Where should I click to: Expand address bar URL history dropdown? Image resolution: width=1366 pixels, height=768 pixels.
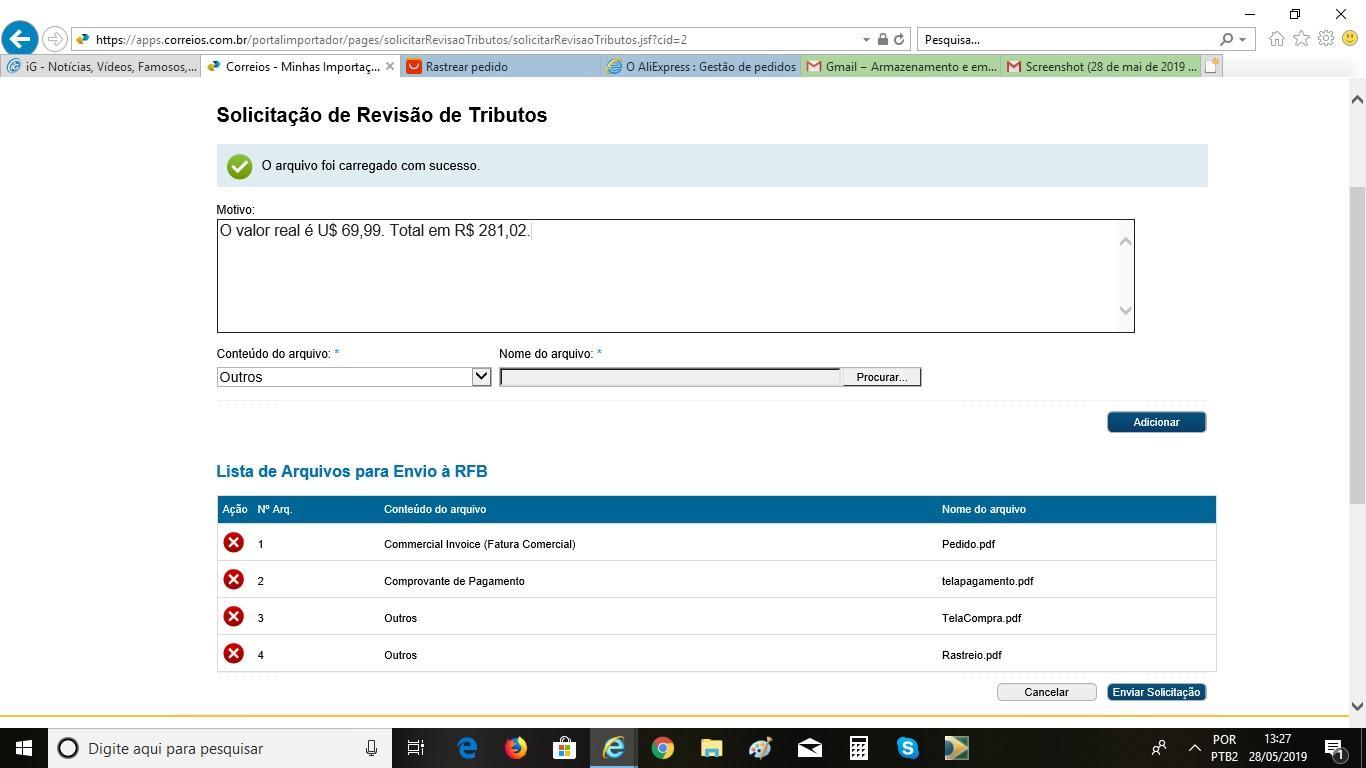click(x=866, y=40)
